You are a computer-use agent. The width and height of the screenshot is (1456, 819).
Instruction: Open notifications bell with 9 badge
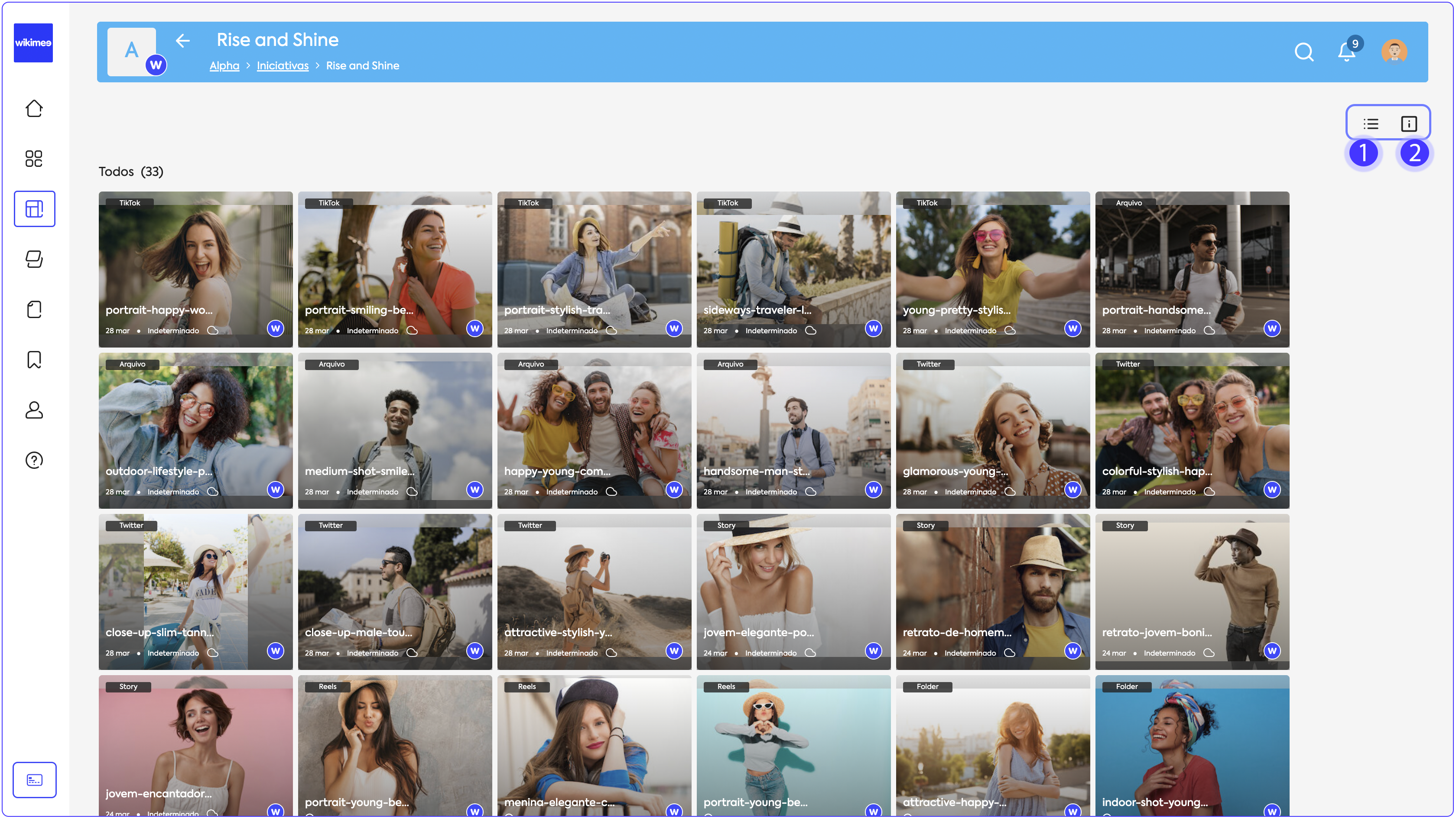pos(1347,52)
